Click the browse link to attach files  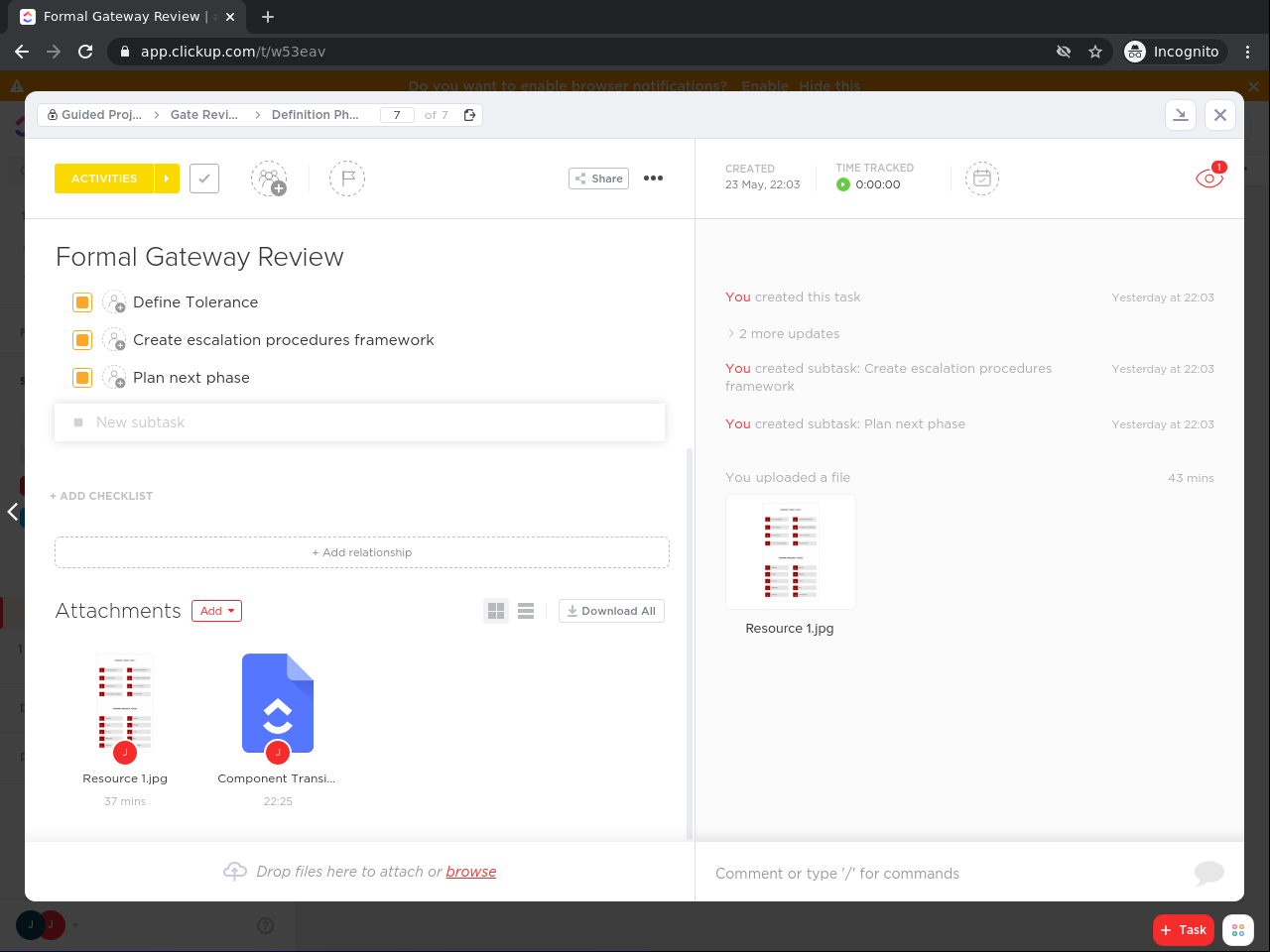(x=471, y=872)
